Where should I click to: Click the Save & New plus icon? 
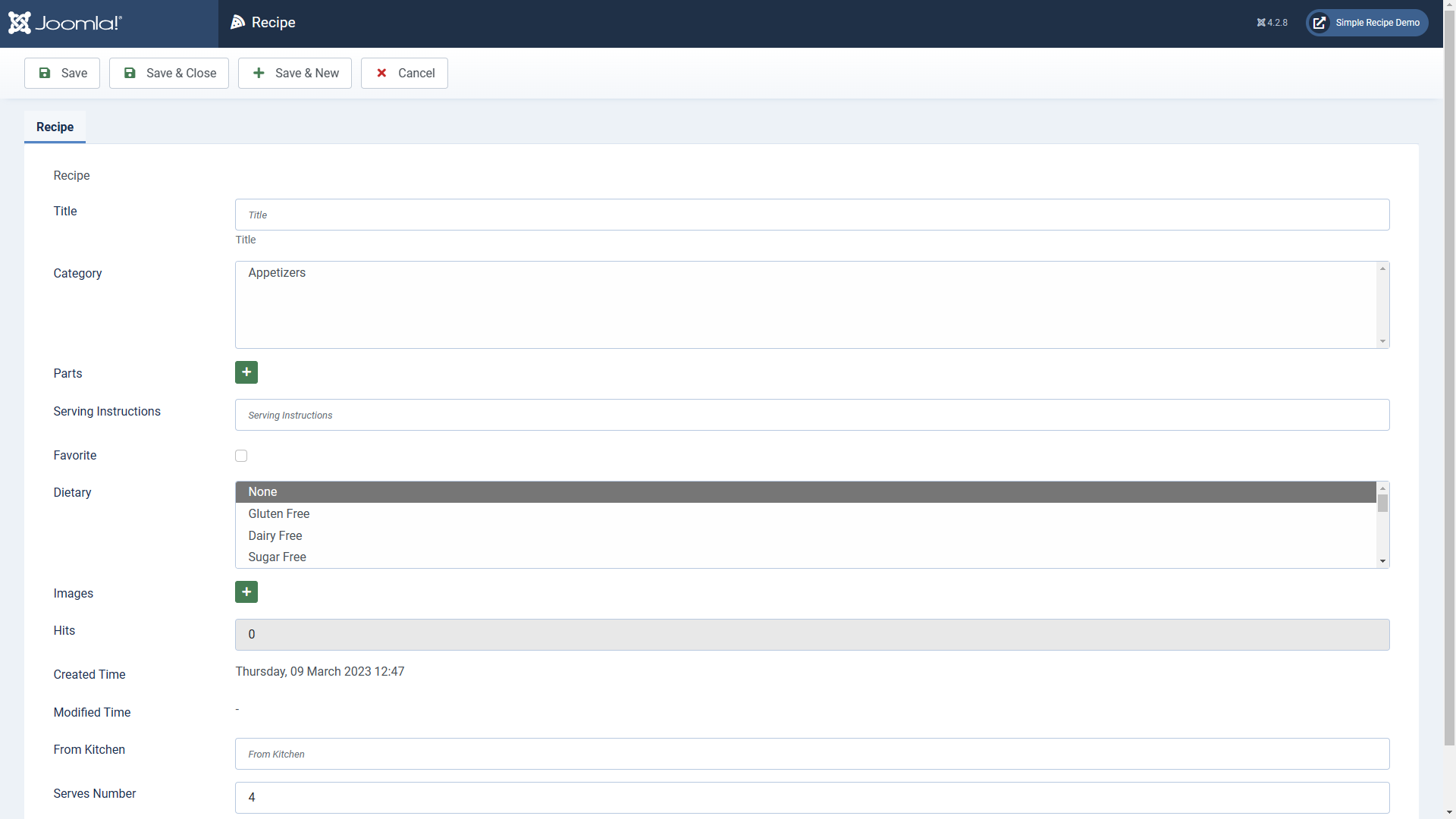(x=259, y=74)
